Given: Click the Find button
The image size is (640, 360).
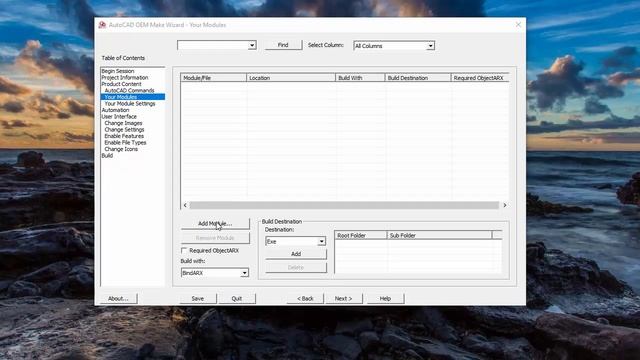Looking at the screenshot, I should point(283,45).
